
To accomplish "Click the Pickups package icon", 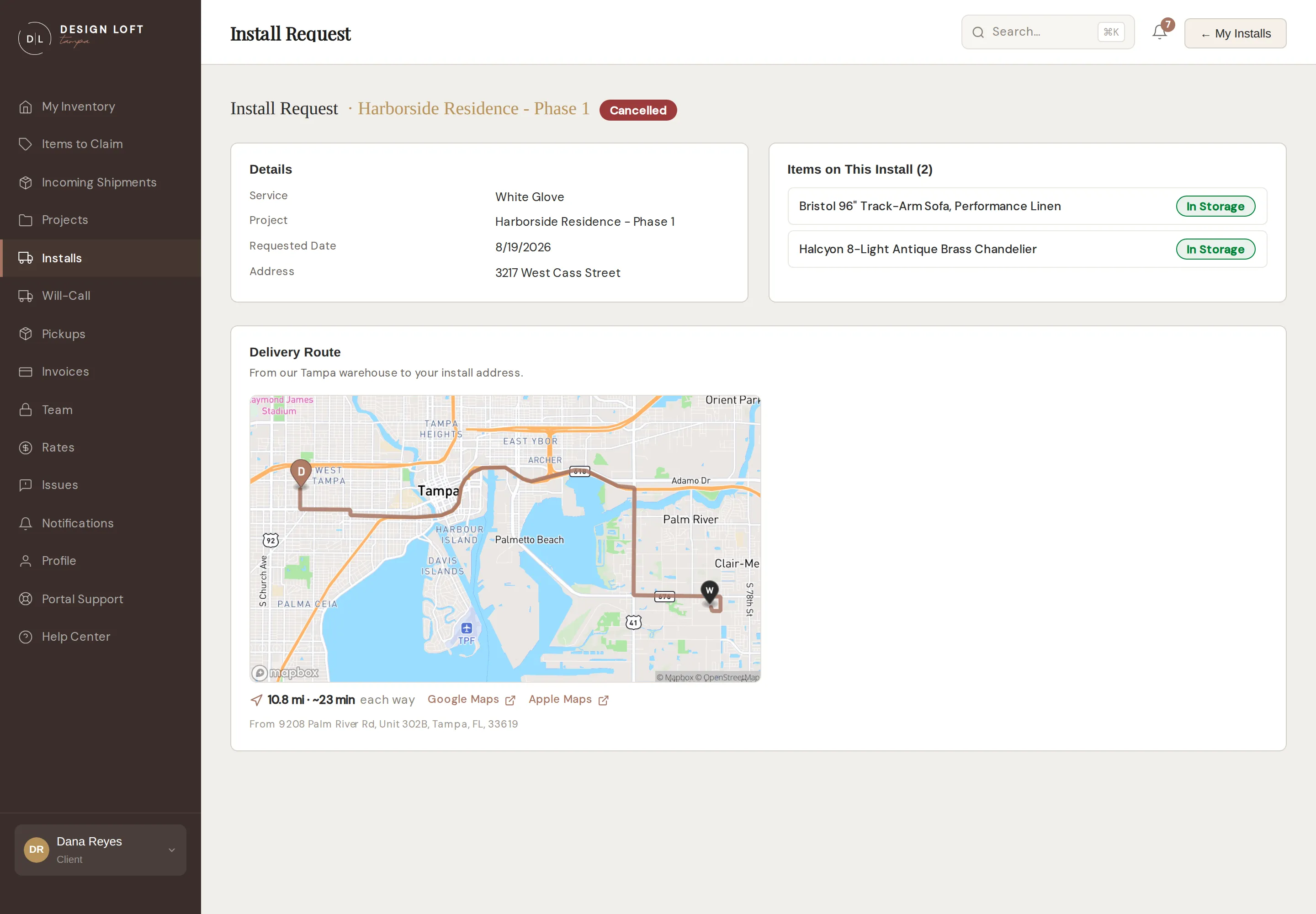I will click(x=25, y=334).
